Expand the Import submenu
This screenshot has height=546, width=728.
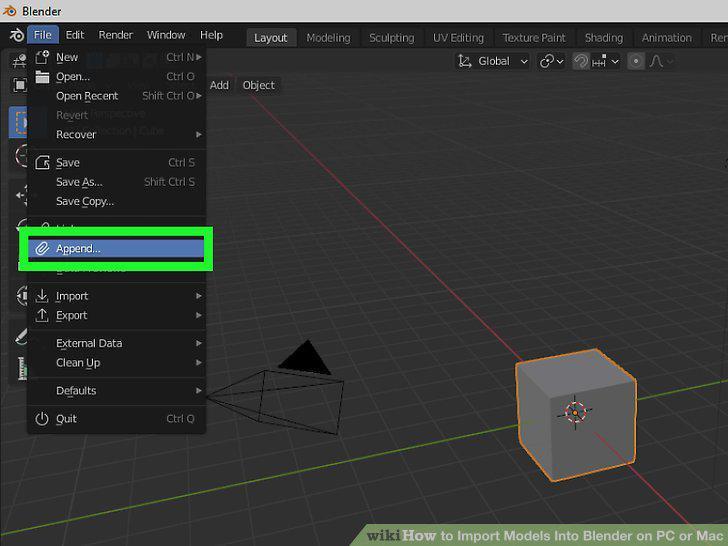tap(117, 296)
